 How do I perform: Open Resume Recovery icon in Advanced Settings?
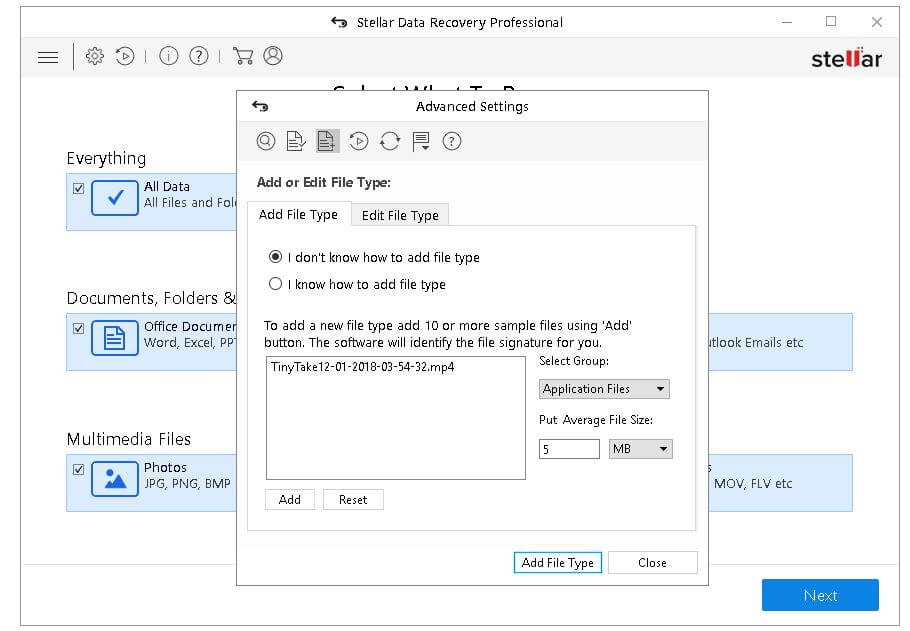pyautogui.click(x=359, y=141)
